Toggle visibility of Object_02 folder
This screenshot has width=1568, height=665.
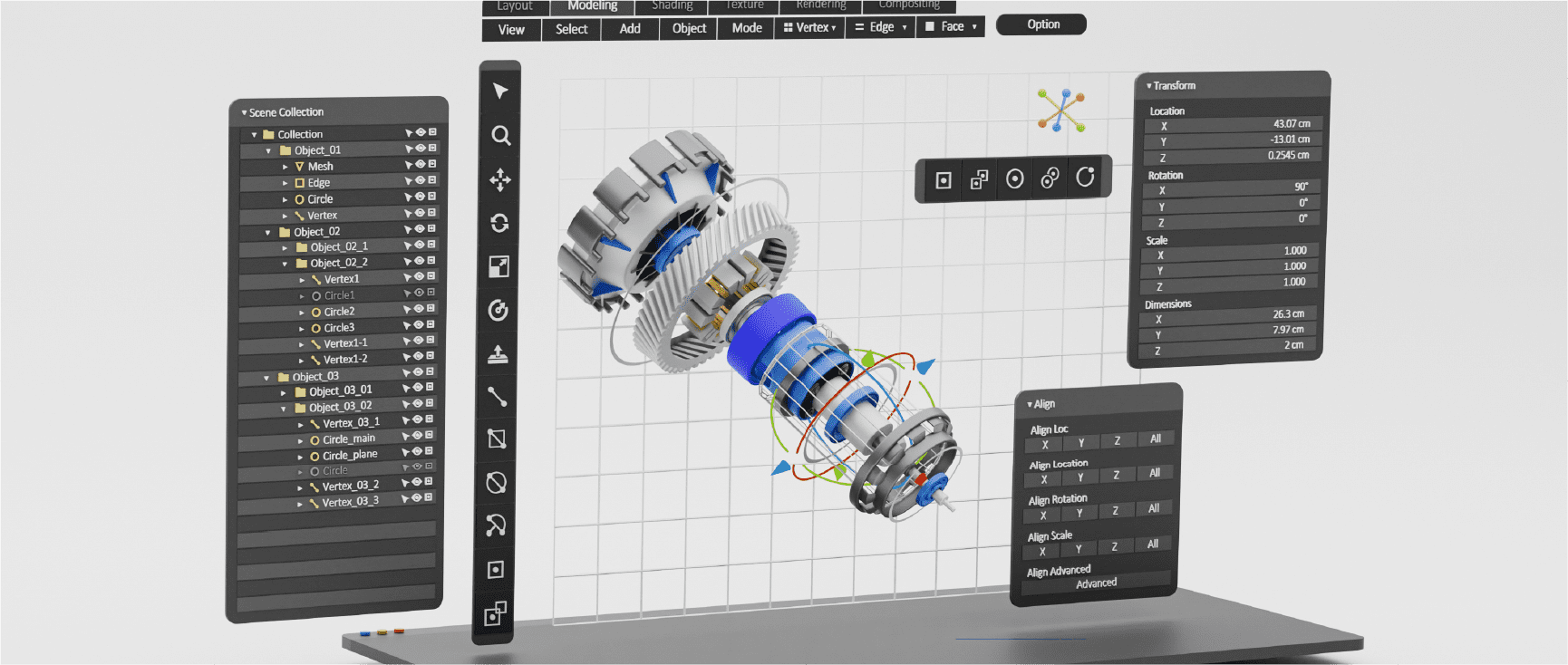click(x=420, y=229)
